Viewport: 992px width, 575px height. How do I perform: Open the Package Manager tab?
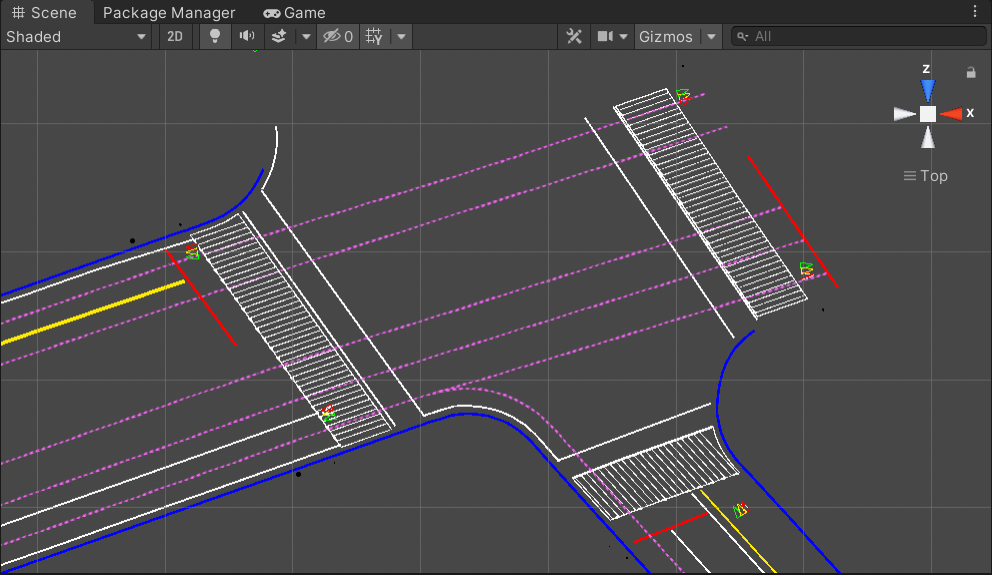point(169,13)
